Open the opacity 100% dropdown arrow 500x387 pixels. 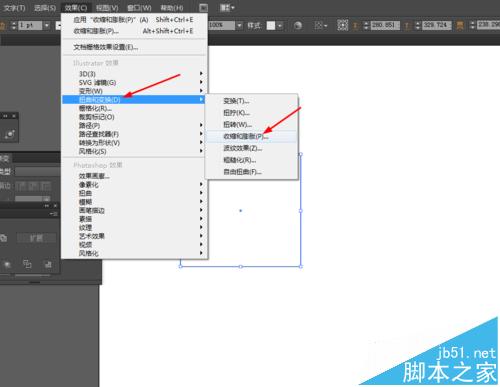[x=239, y=25]
